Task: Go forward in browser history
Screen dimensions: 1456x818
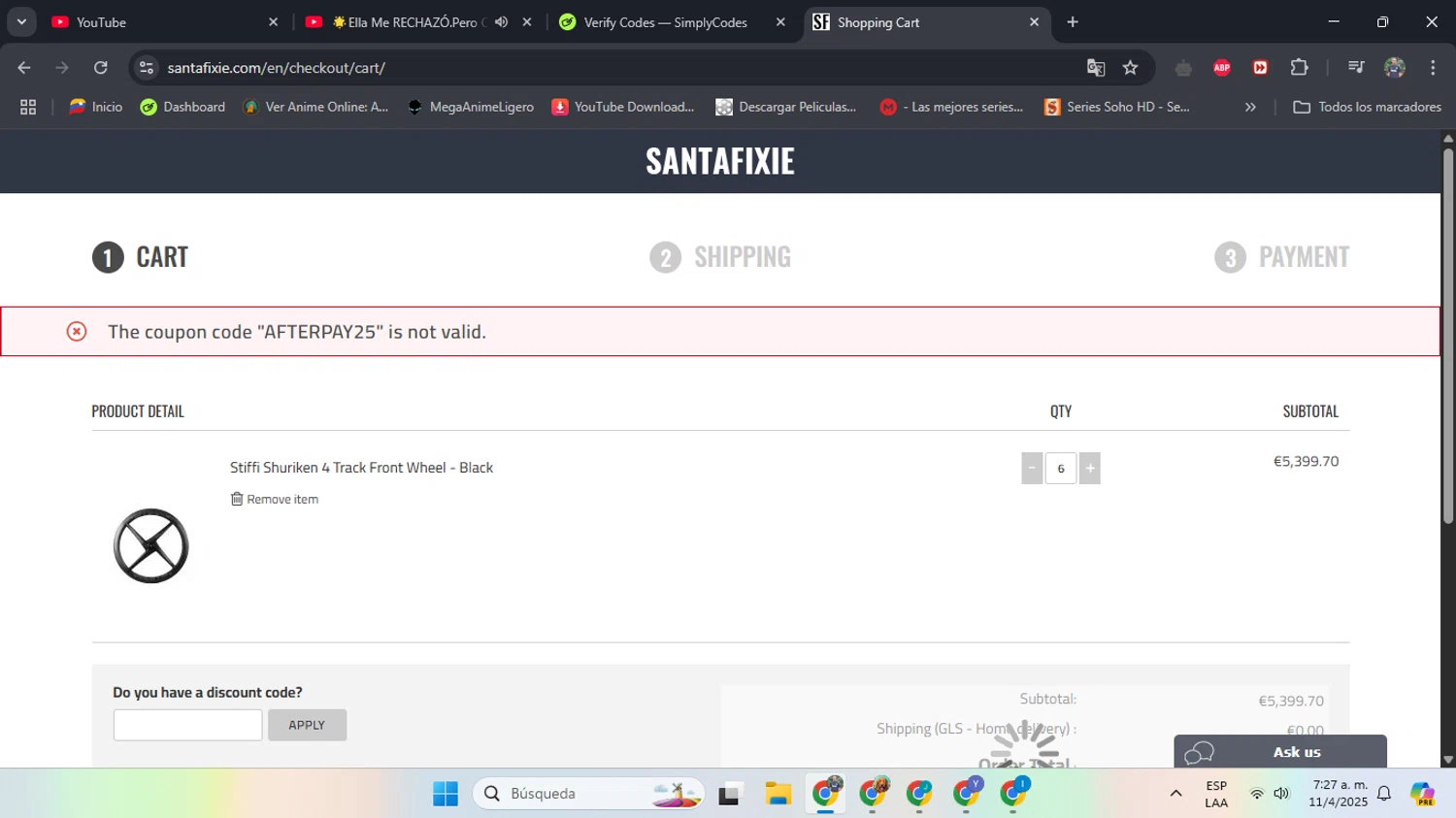Action: point(62,68)
